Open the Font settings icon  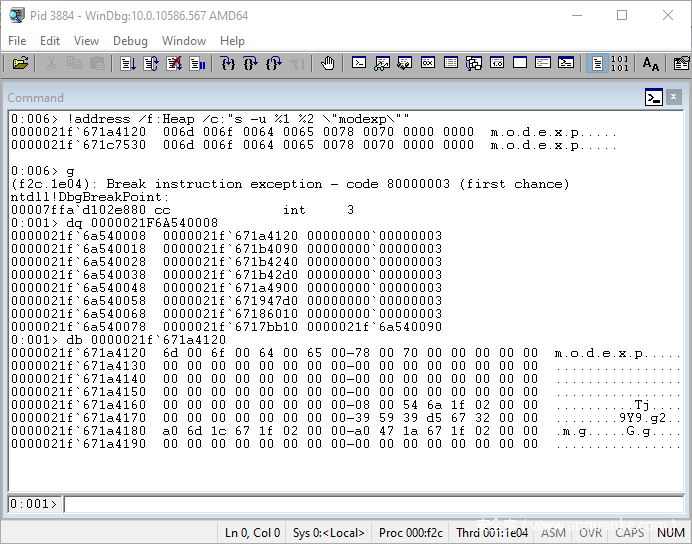pyautogui.click(x=651, y=64)
